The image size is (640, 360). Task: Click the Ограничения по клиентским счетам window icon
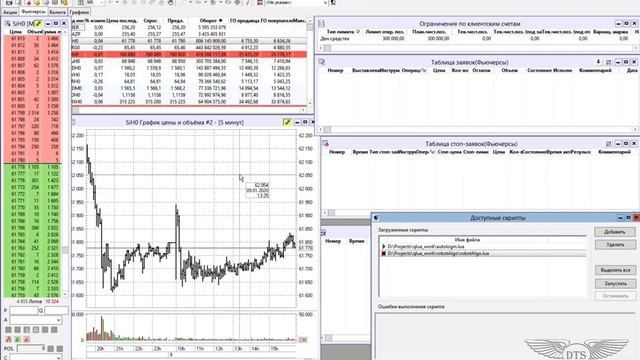click(321, 24)
